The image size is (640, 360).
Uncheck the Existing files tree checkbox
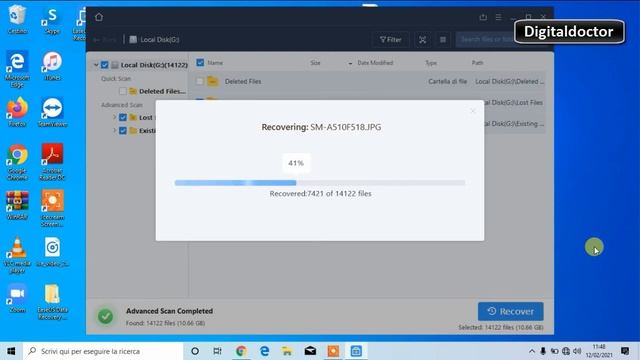pyautogui.click(x=123, y=131)
